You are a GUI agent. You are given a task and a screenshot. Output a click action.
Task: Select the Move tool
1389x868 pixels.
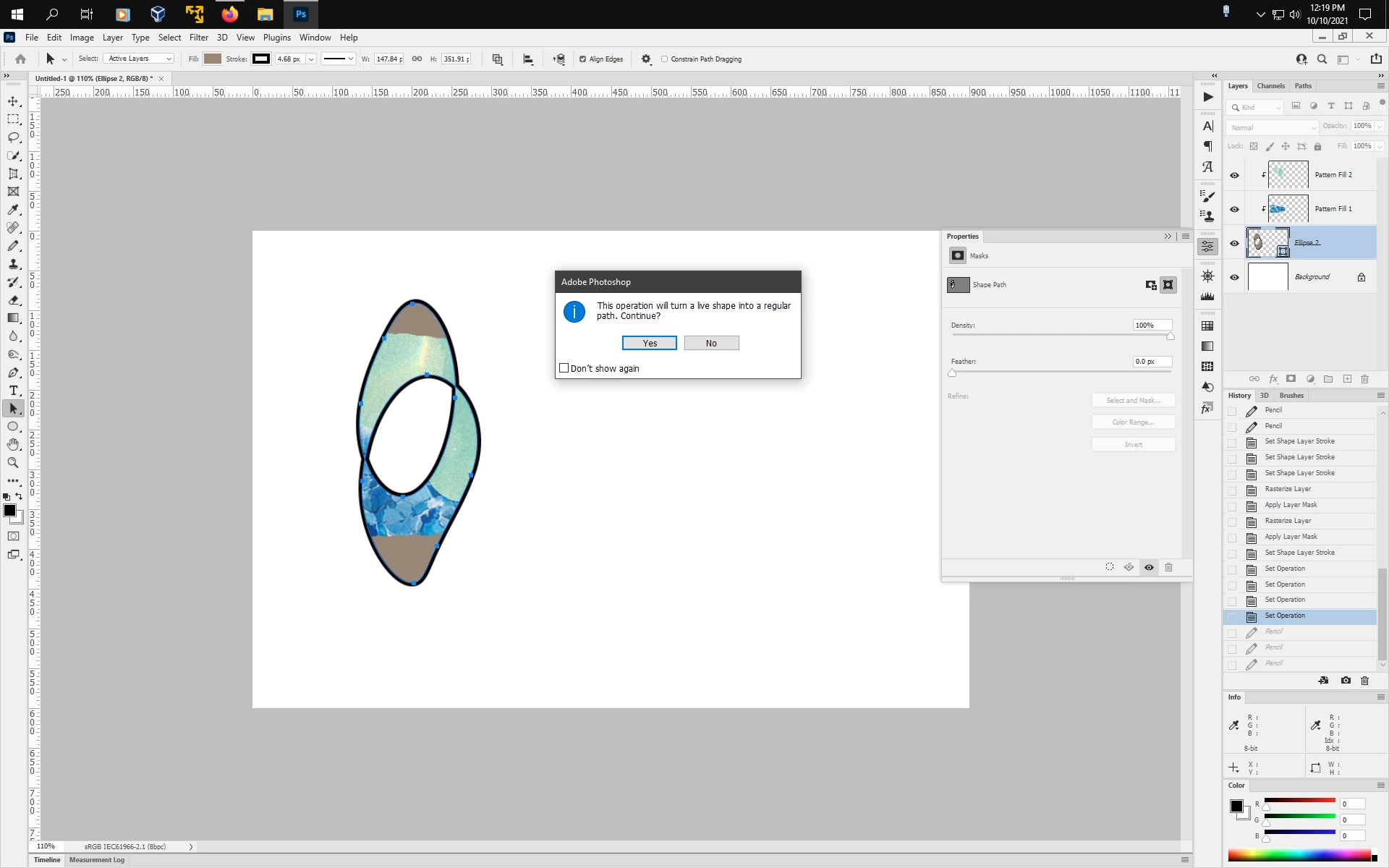pos(13,101)
